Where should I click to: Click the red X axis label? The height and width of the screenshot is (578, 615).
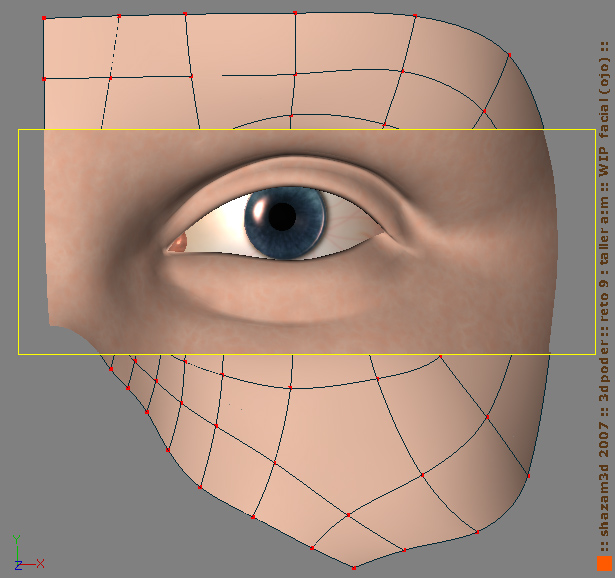tap(40, 564)
